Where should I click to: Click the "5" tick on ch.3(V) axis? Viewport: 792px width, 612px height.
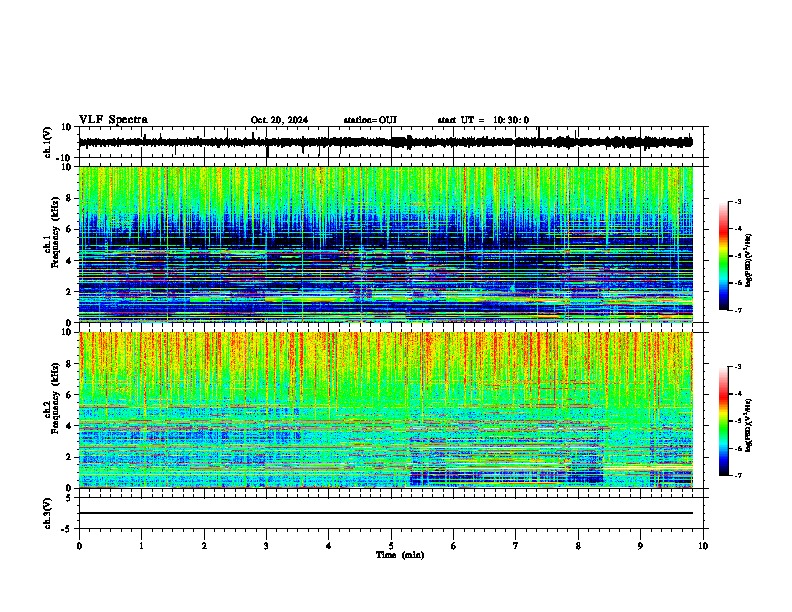(x=69, y=497)
